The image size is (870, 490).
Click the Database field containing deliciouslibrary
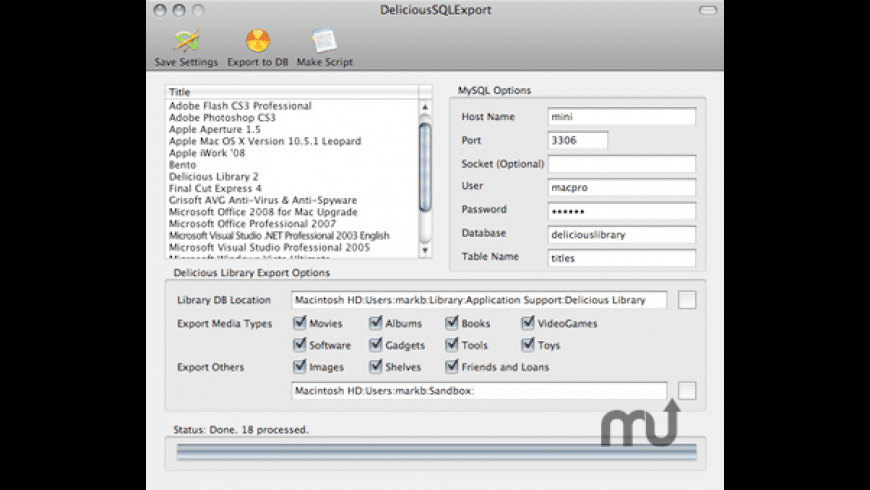pos(621,235)
